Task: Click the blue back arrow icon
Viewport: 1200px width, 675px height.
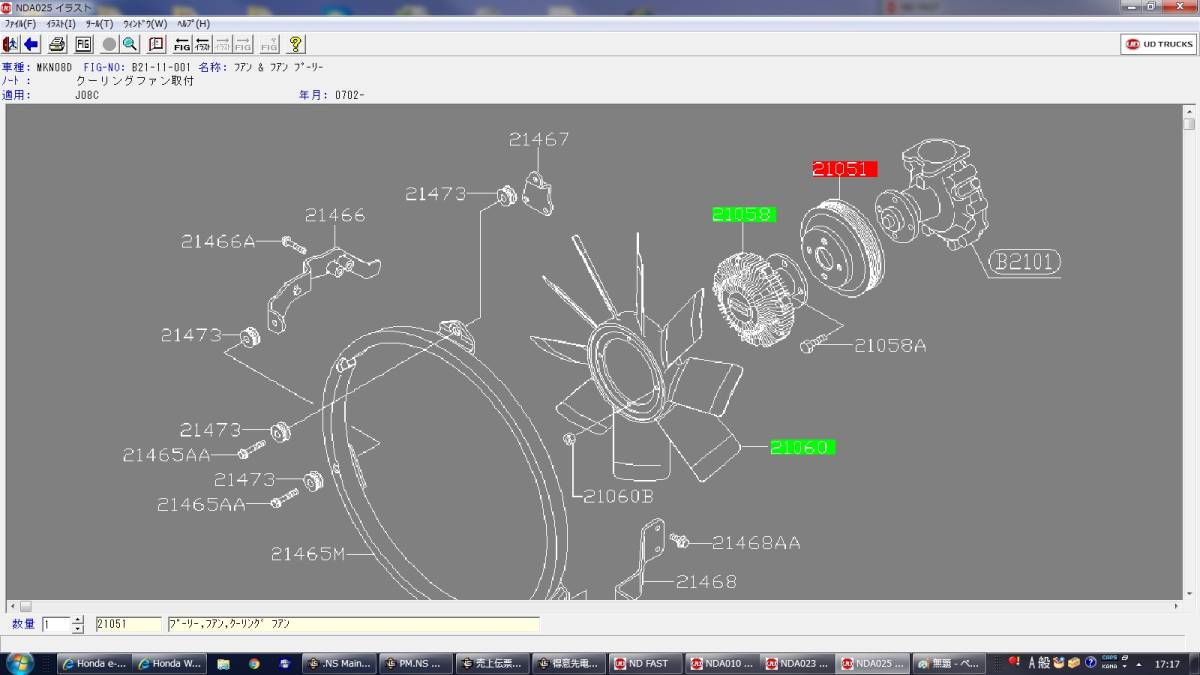Action: coord(31,44)
